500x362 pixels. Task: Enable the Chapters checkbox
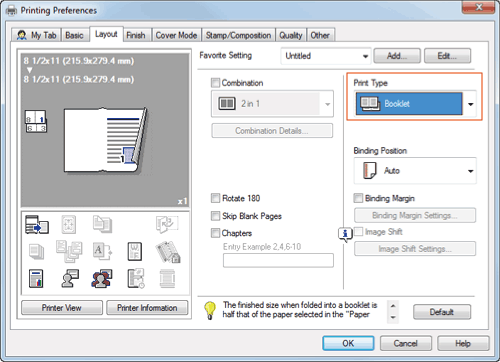click(x=215, y=233)
